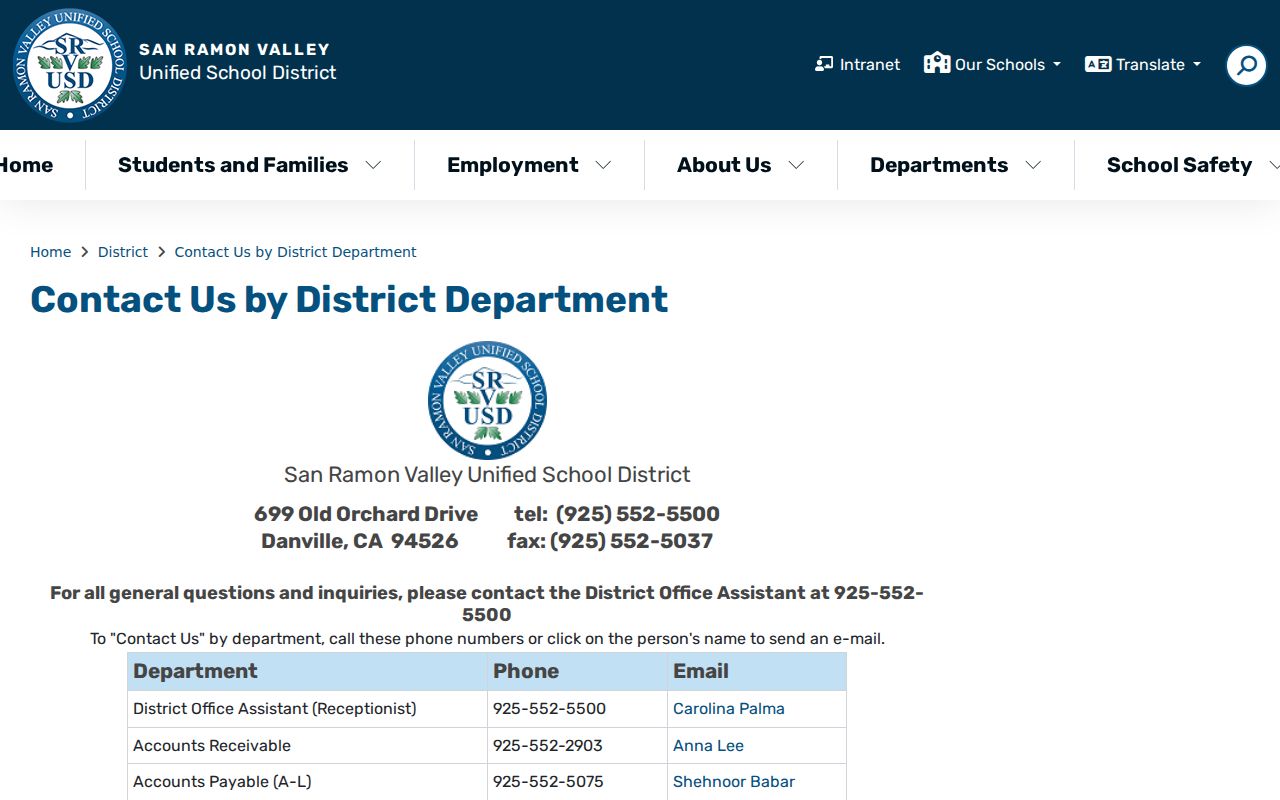Click the district seal above the address
The image size is (1280, 800).
coord(487,400)
